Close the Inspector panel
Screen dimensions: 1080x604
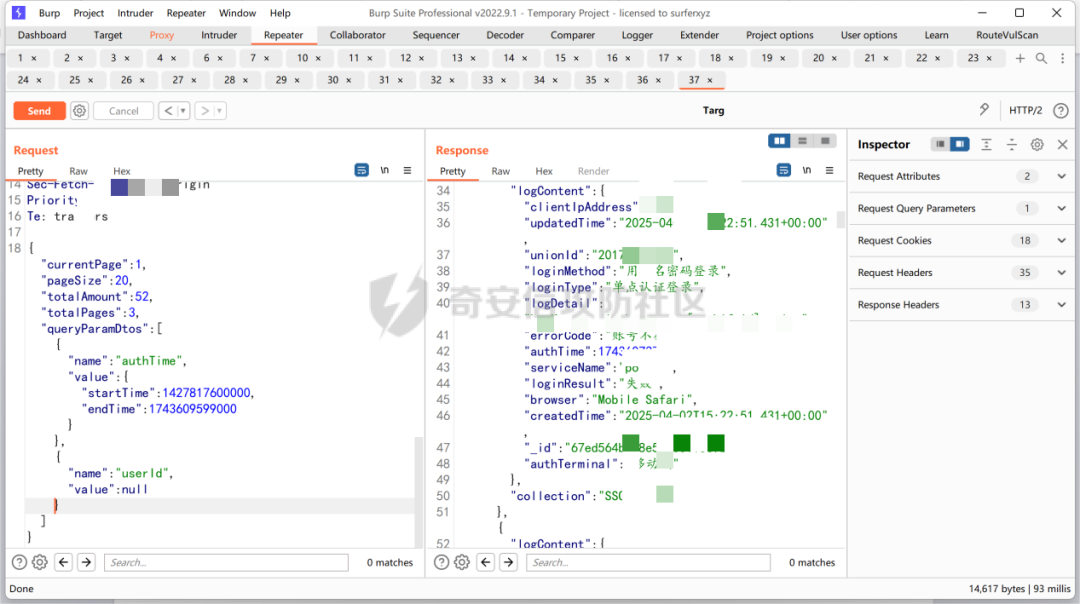[x=1062, y=144]
